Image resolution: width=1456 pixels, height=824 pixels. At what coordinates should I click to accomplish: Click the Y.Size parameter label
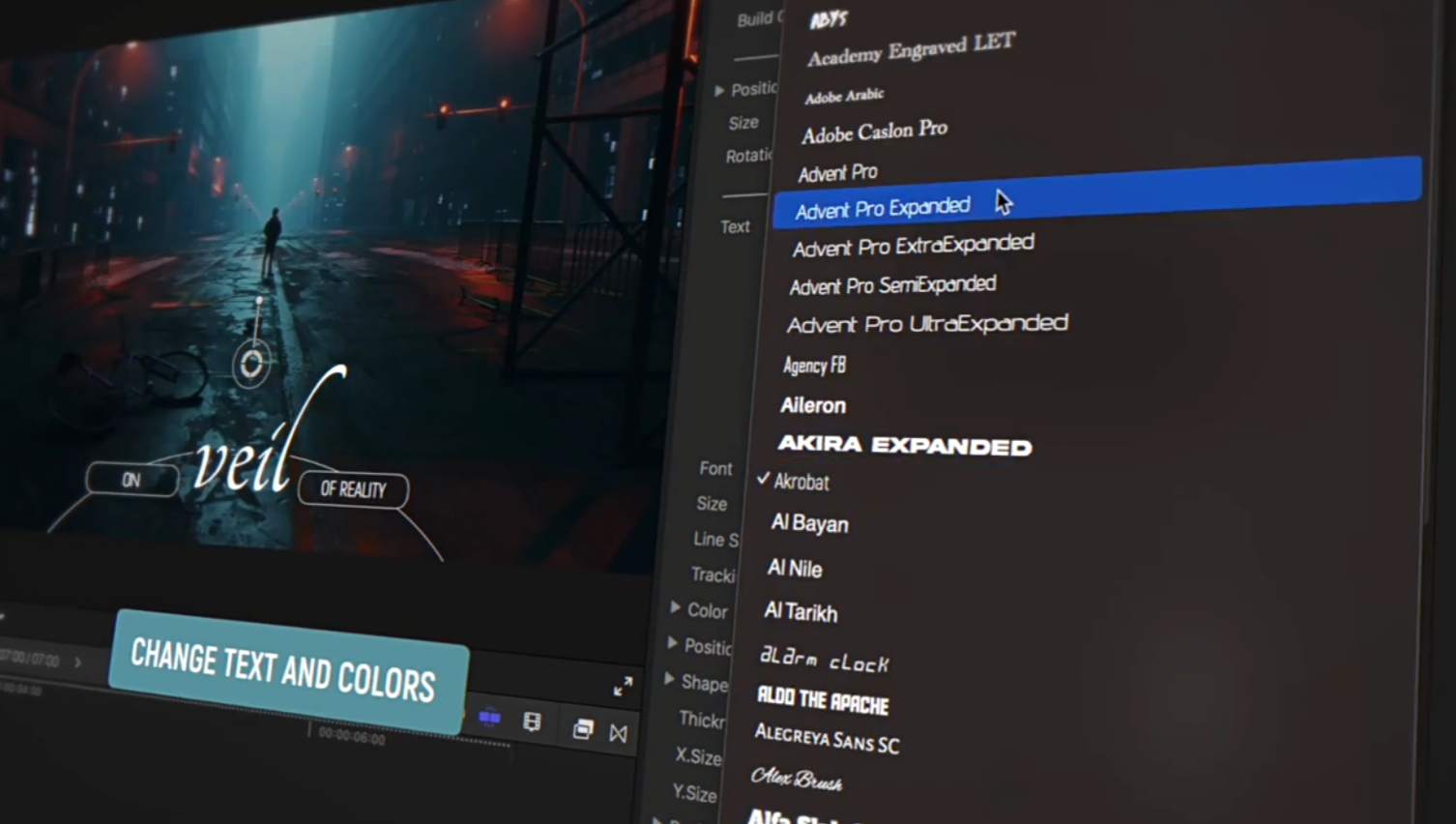(694, 793)
